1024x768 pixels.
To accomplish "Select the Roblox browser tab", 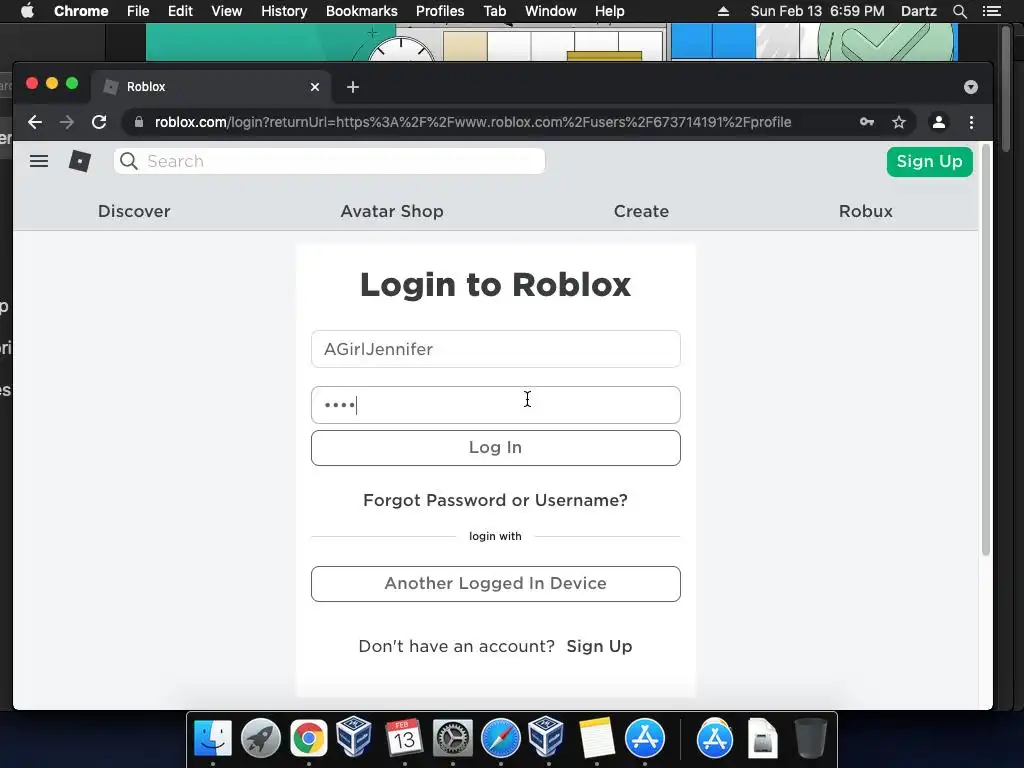I will pos(210,87).
